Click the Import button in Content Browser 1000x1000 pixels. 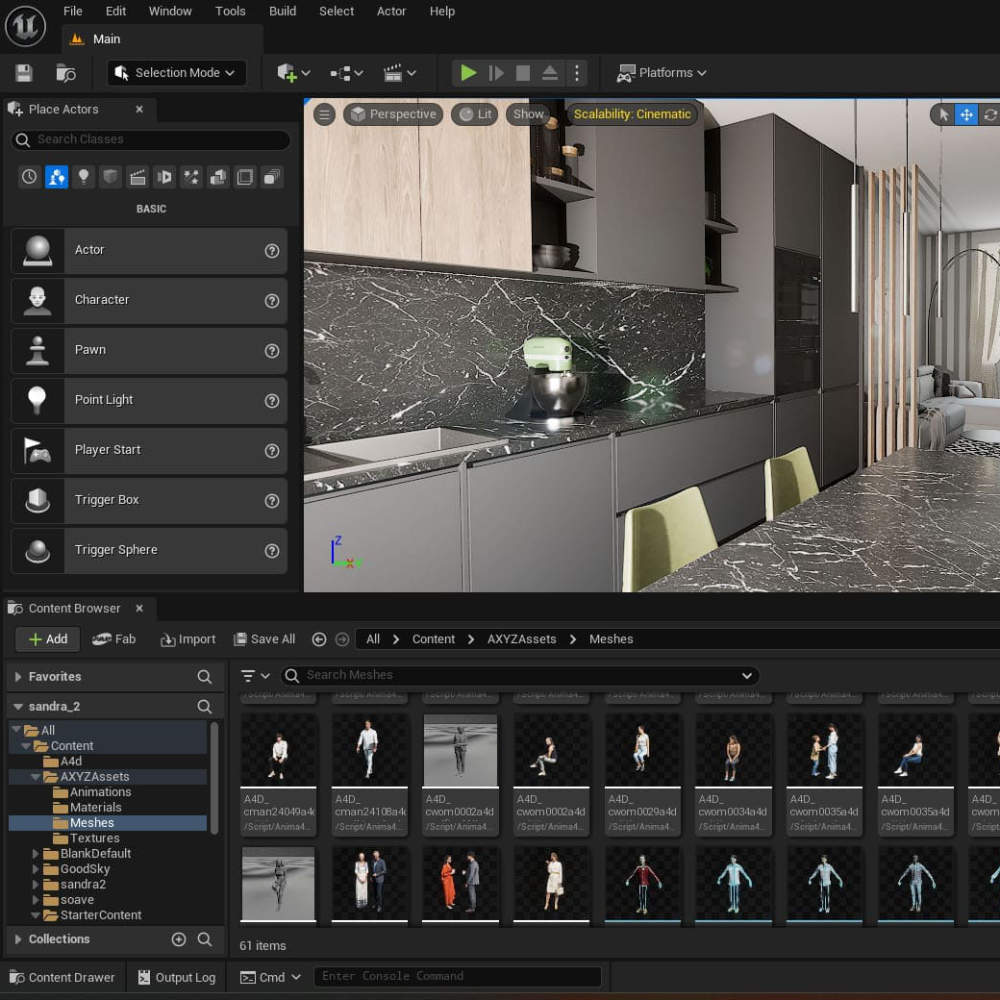187,639
